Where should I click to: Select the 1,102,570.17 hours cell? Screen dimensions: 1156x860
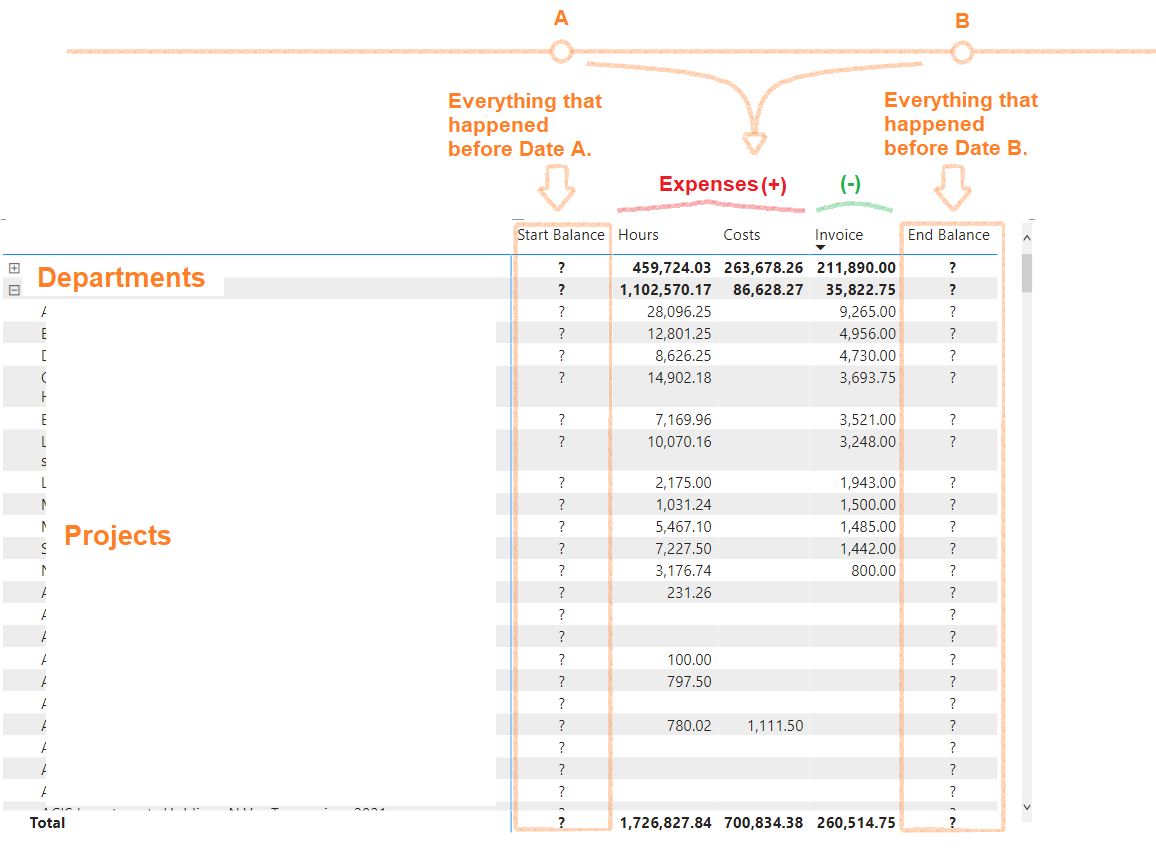(665, 290)
